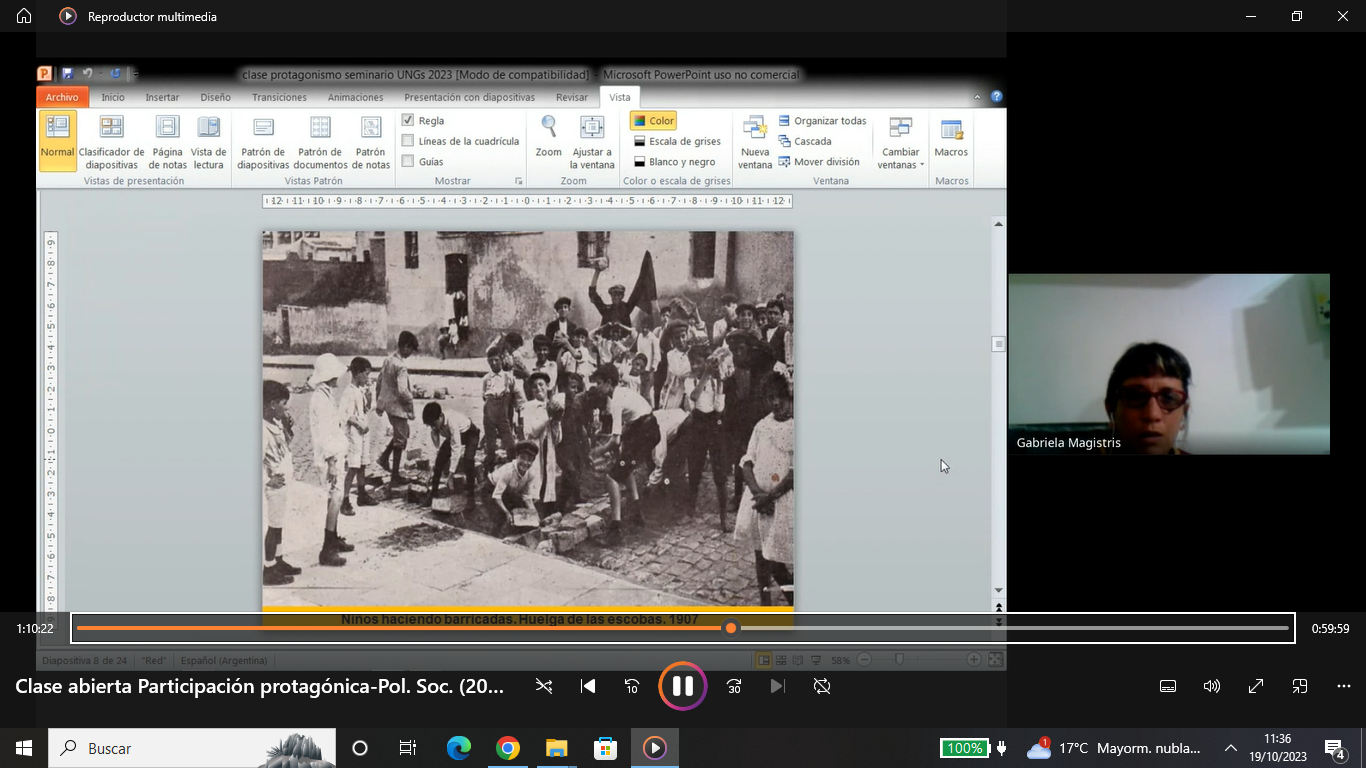
Task: Open Task View on the taskbar
Action: (x=408, y=748)
